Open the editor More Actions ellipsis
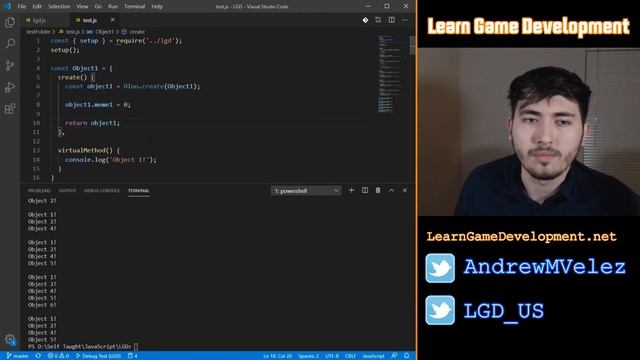The width and height of the screenshot is (640, 360). tap(404, 20)
